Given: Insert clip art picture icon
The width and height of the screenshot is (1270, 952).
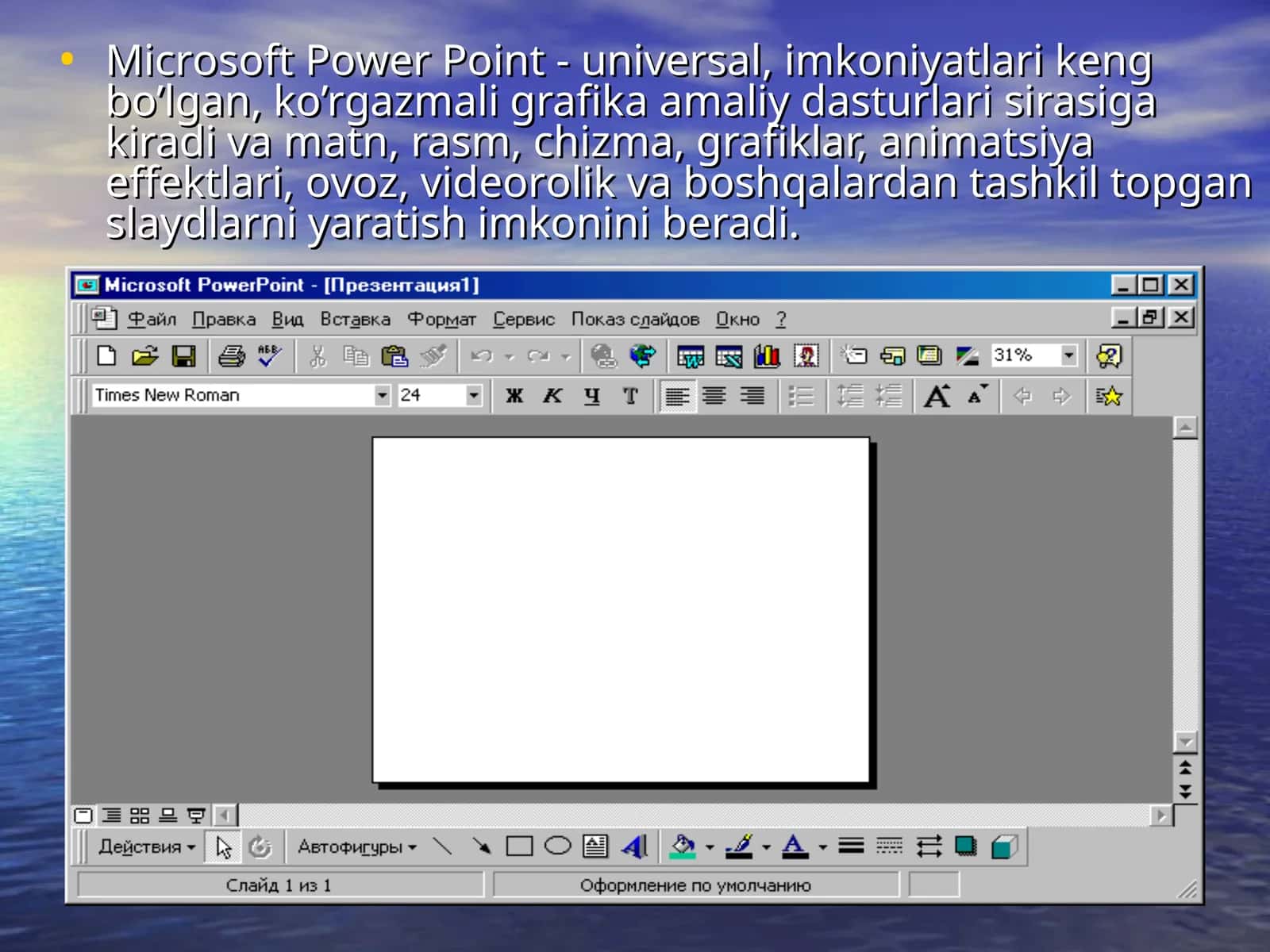Looking at the screenshot, I should [x=806, y=356].
